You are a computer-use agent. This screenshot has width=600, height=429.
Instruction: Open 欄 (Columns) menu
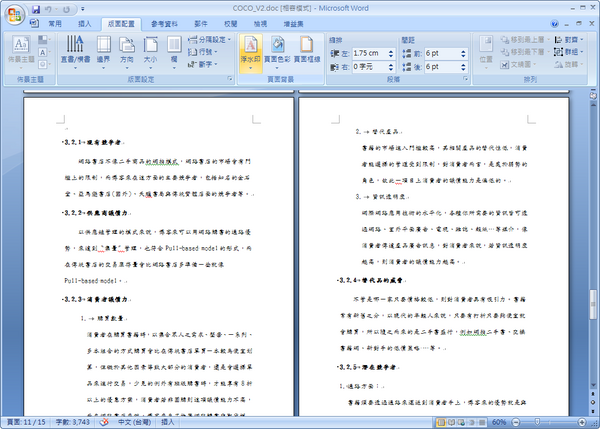[174, 53]
